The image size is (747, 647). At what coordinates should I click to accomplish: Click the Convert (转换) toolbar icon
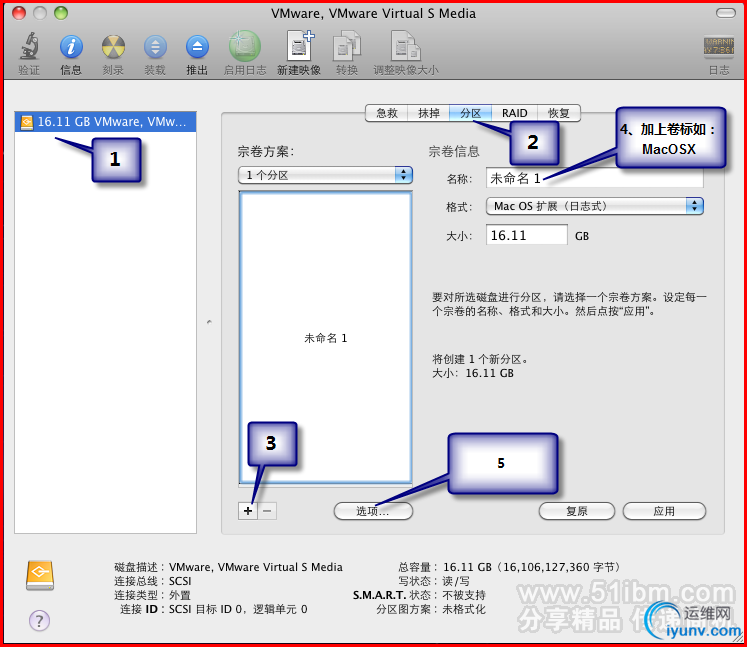(346, 46)
